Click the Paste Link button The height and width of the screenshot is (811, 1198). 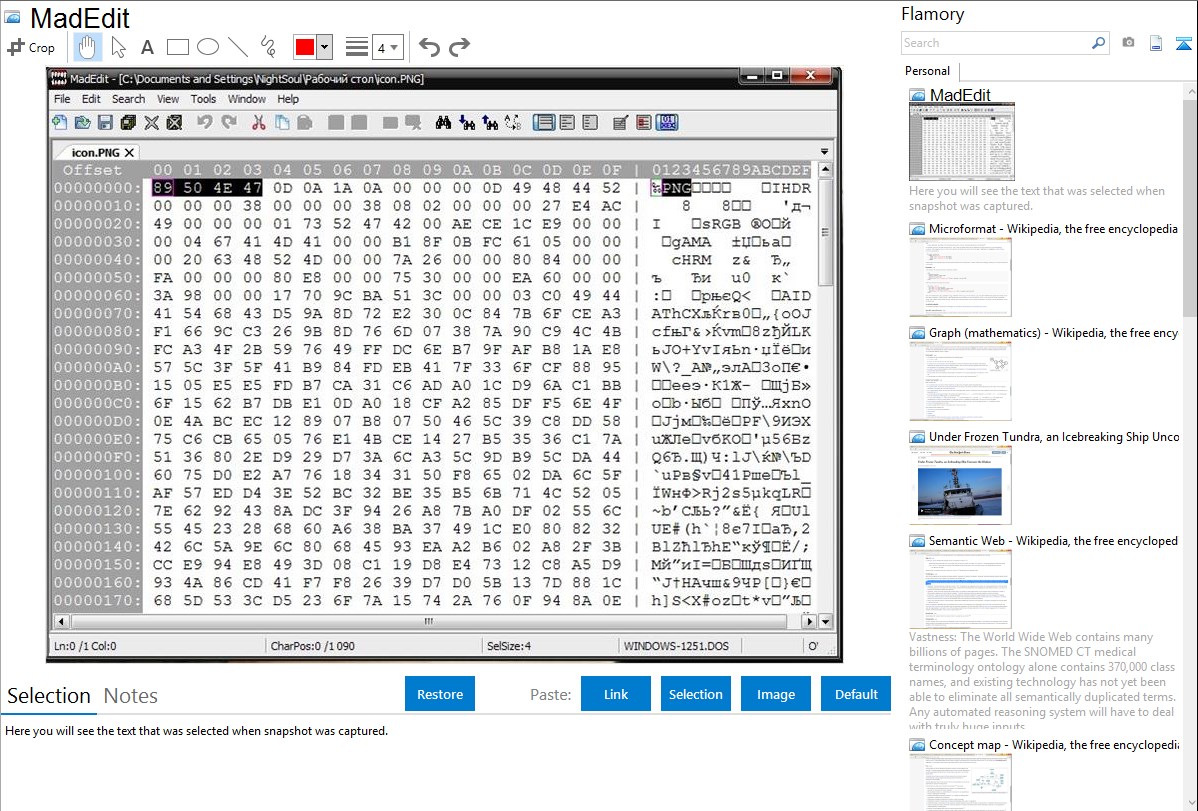[x=616, y=694]
